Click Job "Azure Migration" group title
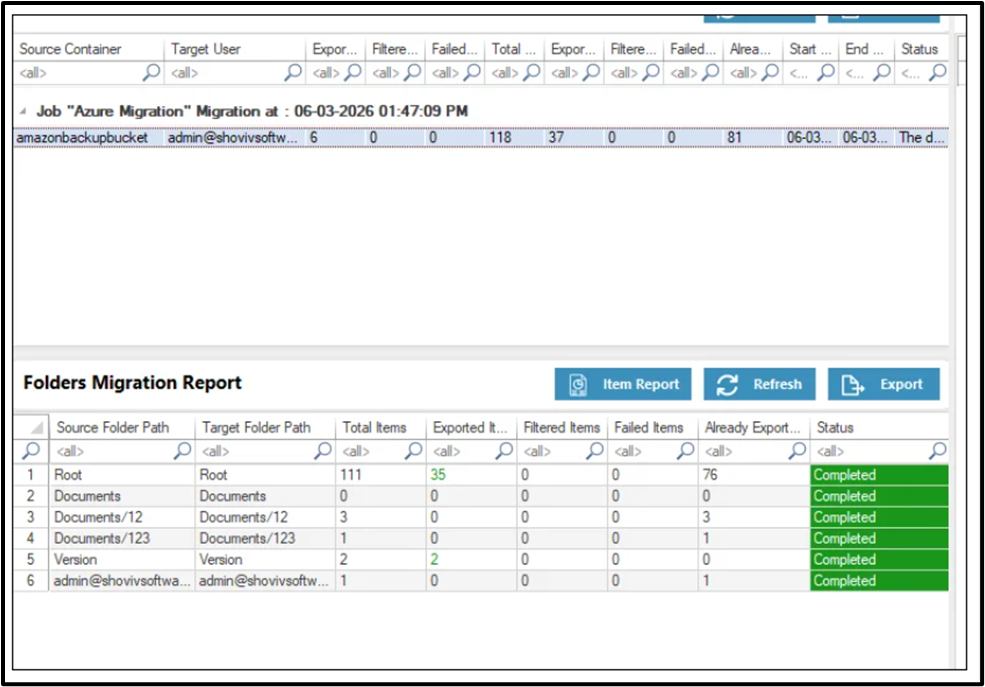 point(252,111)
